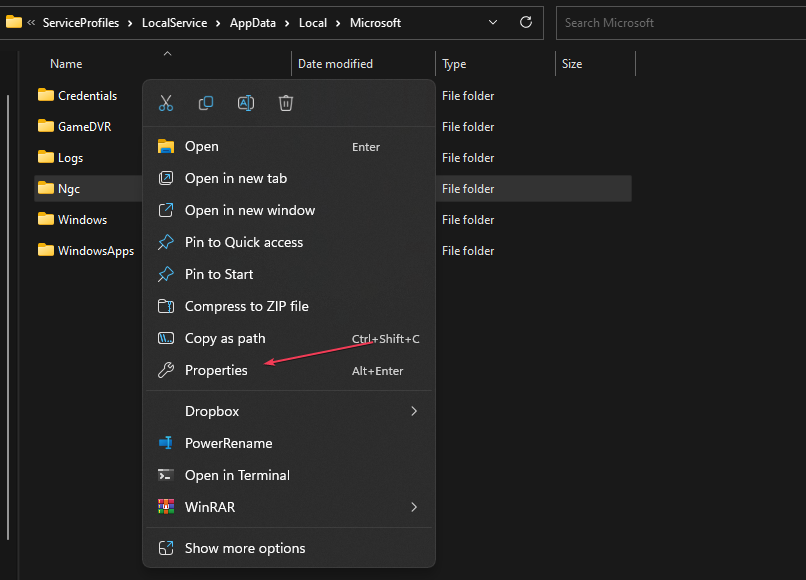Open Properties from the context menu
806x580 pixels.
(x=216, y=370)
